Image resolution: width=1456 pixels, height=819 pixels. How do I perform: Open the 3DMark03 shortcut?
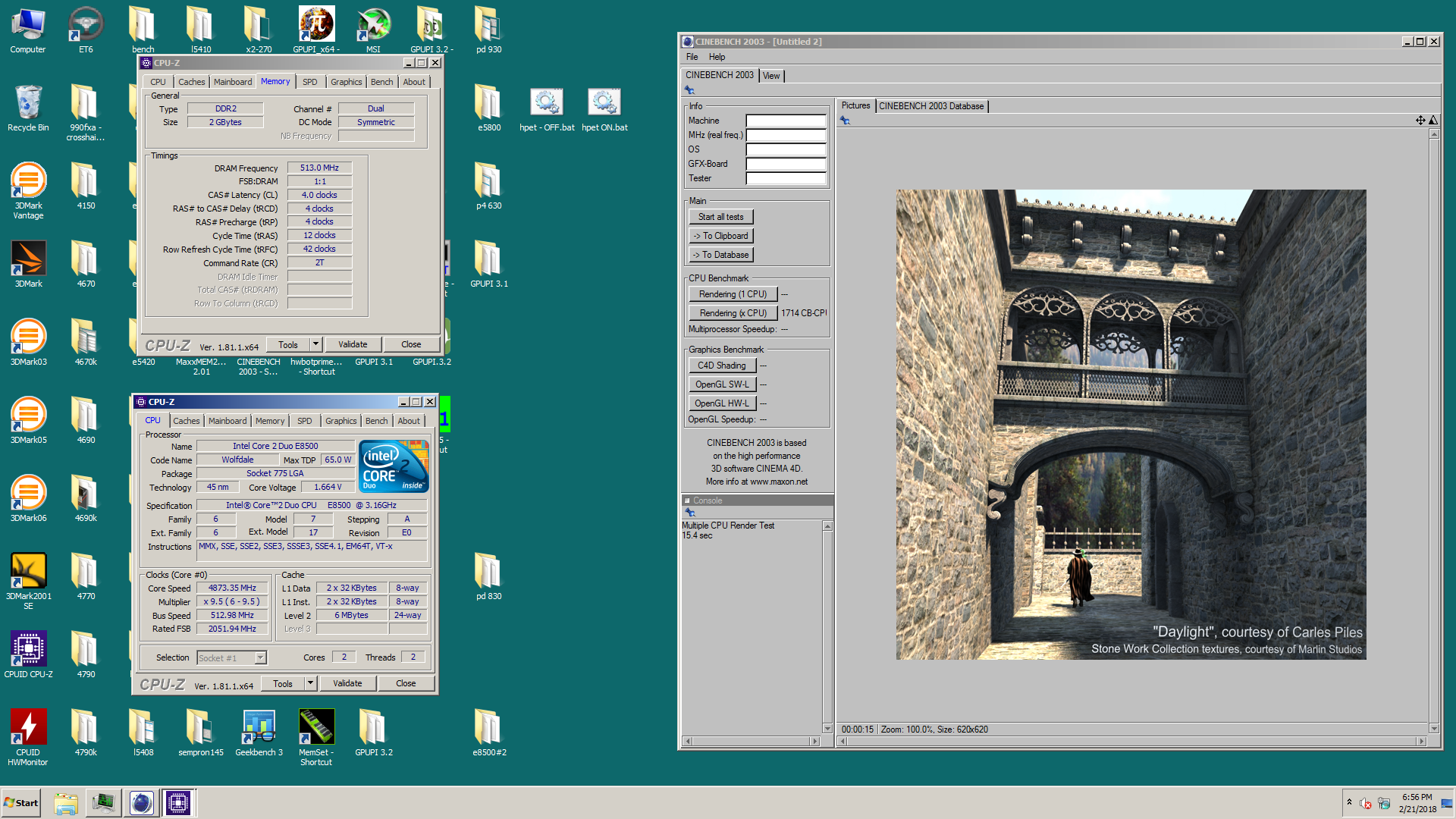point(28,343)
